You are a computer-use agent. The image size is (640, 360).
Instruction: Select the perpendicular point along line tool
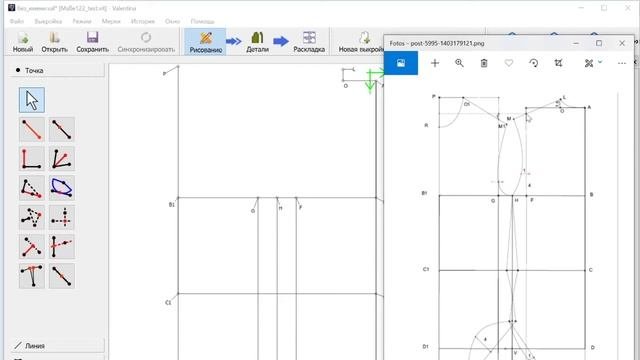coord(32,247)
